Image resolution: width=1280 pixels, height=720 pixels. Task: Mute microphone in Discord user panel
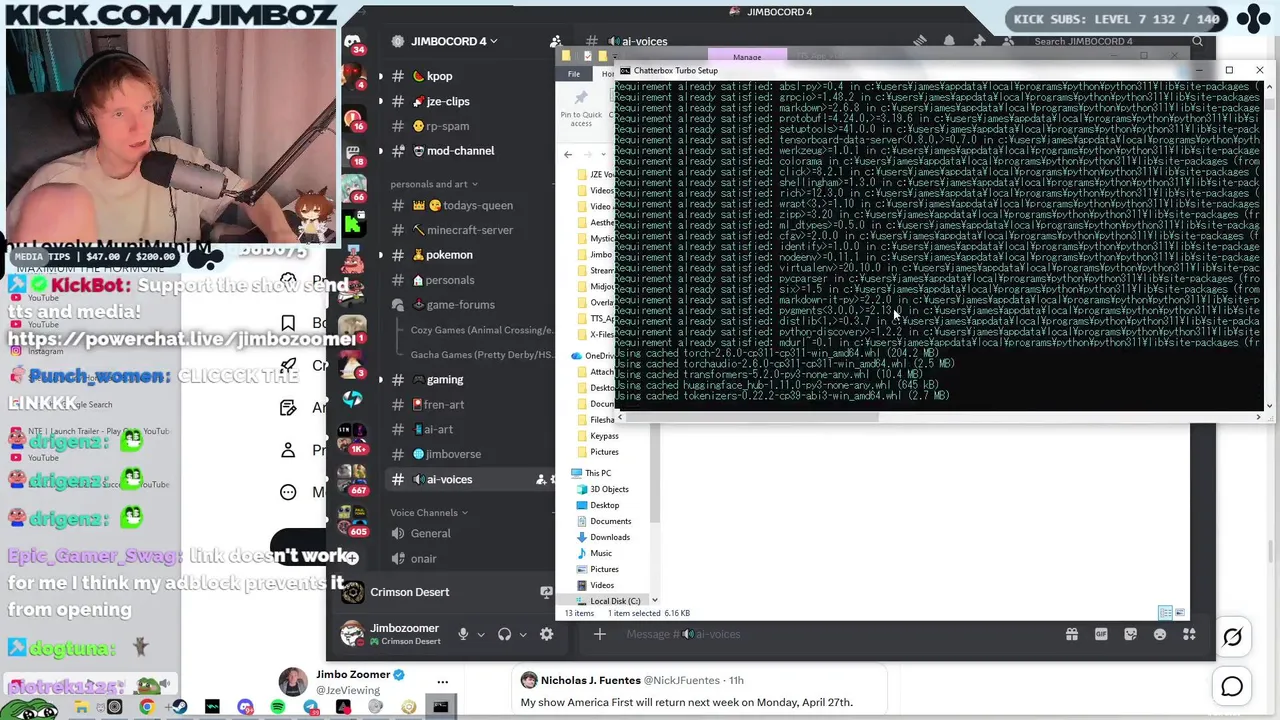463,634
